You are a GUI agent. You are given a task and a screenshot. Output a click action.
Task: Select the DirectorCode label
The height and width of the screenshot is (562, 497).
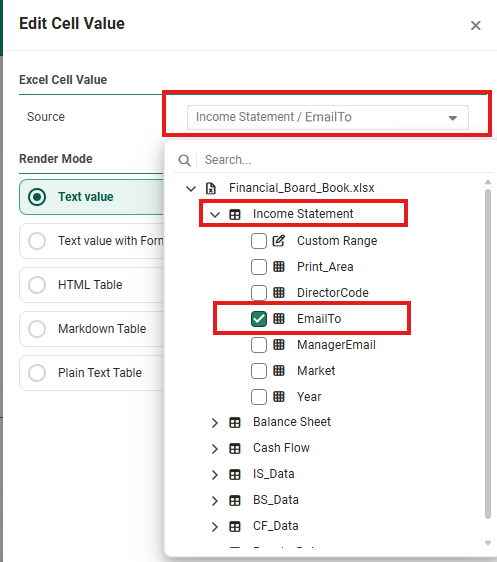coord(333,292)
